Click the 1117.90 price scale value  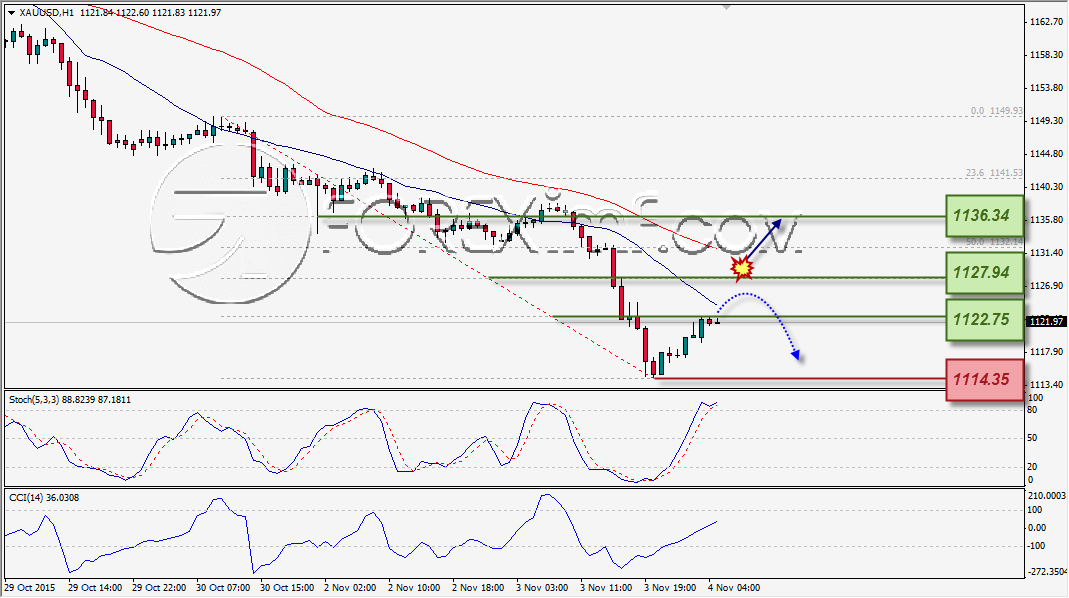[x=1047, y=352]
